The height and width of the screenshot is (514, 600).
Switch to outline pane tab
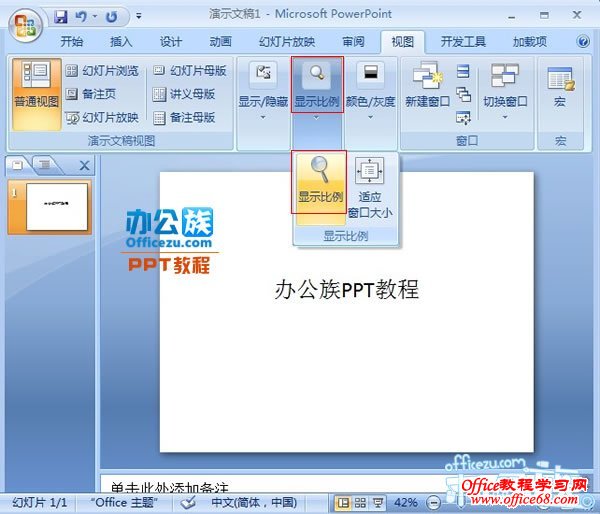pyautogui.click(x=44, y=165)
